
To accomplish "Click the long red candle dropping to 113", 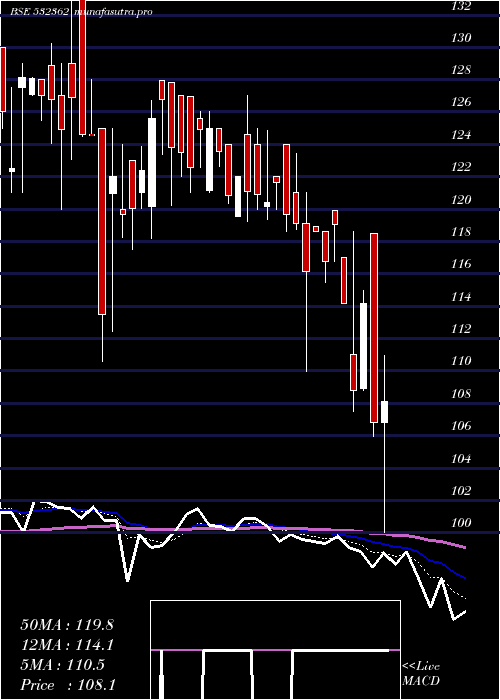I will pos(102,221).
